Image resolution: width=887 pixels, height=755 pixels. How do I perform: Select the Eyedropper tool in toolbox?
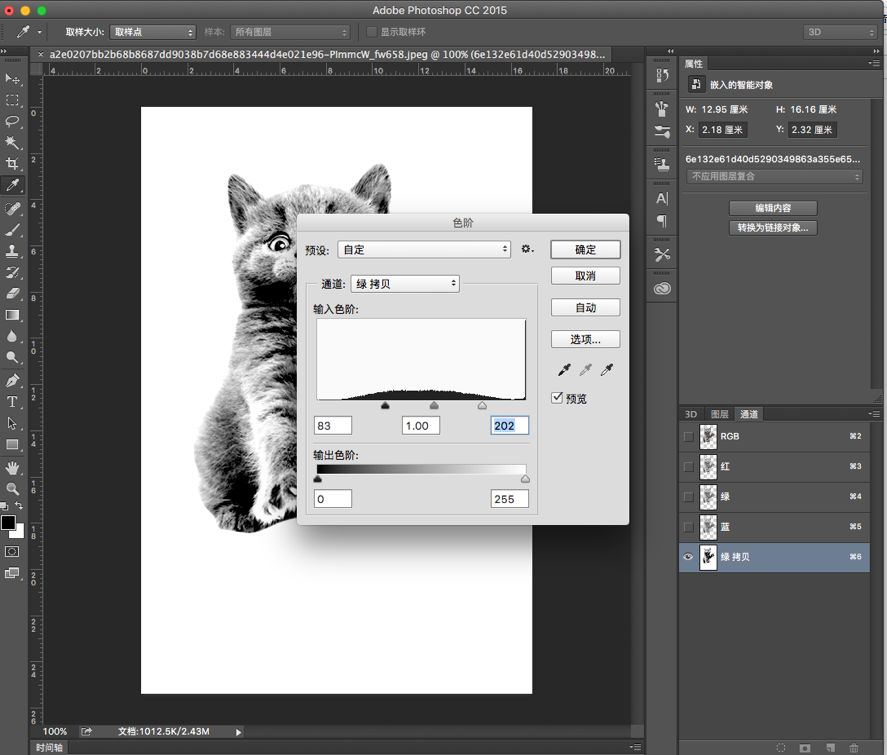pyautogui.click(x=12, y=185)
